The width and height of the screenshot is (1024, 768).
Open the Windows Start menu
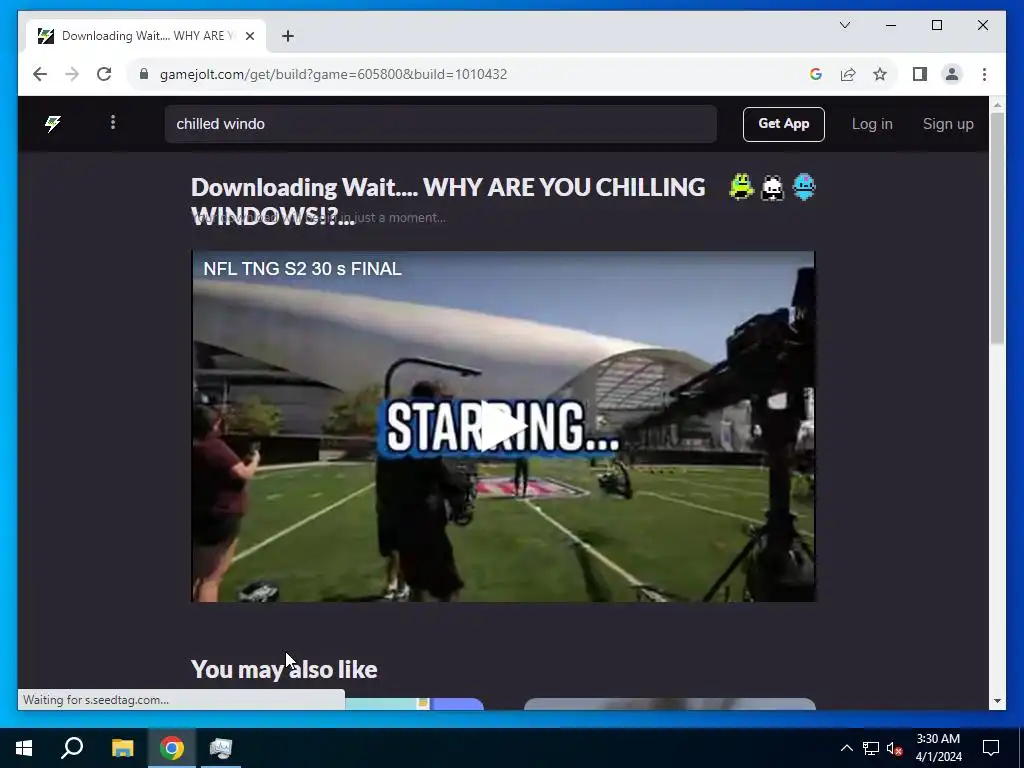tap(24, 748)
